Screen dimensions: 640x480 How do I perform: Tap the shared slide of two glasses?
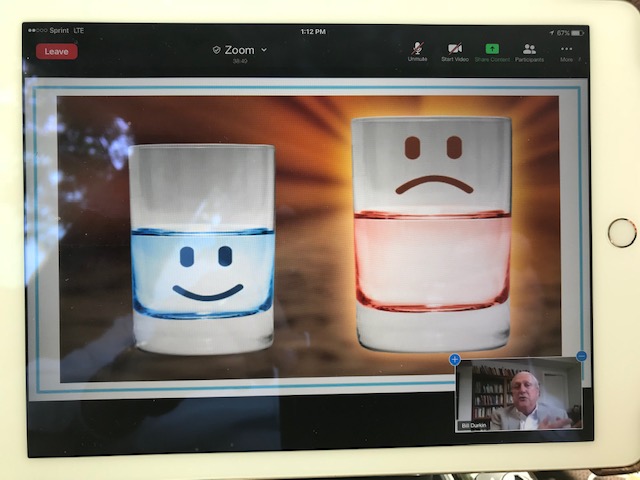pyautogui.click(x=309, y=239)
